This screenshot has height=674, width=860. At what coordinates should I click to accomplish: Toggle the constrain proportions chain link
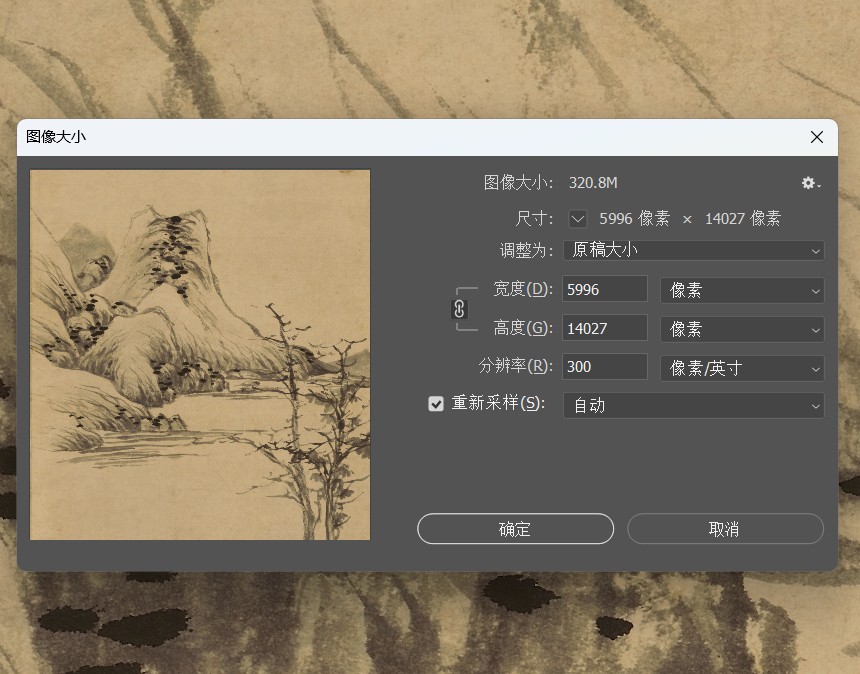click(x=460, y=309)
